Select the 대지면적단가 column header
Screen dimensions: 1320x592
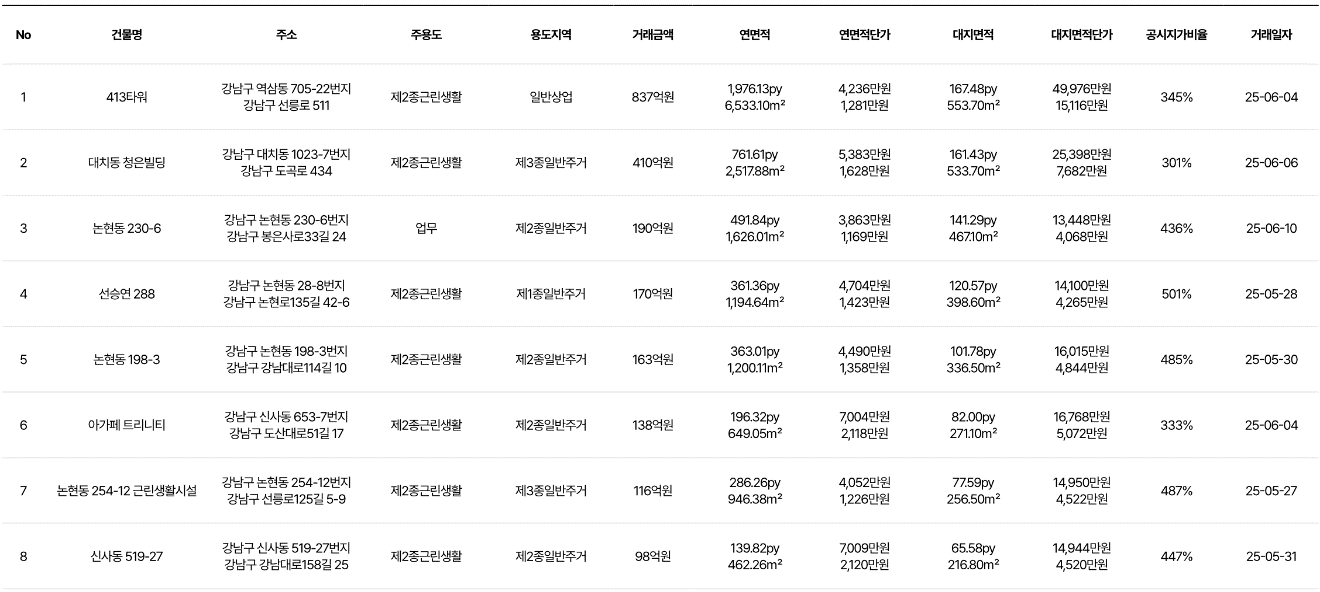click(1081, 34)
